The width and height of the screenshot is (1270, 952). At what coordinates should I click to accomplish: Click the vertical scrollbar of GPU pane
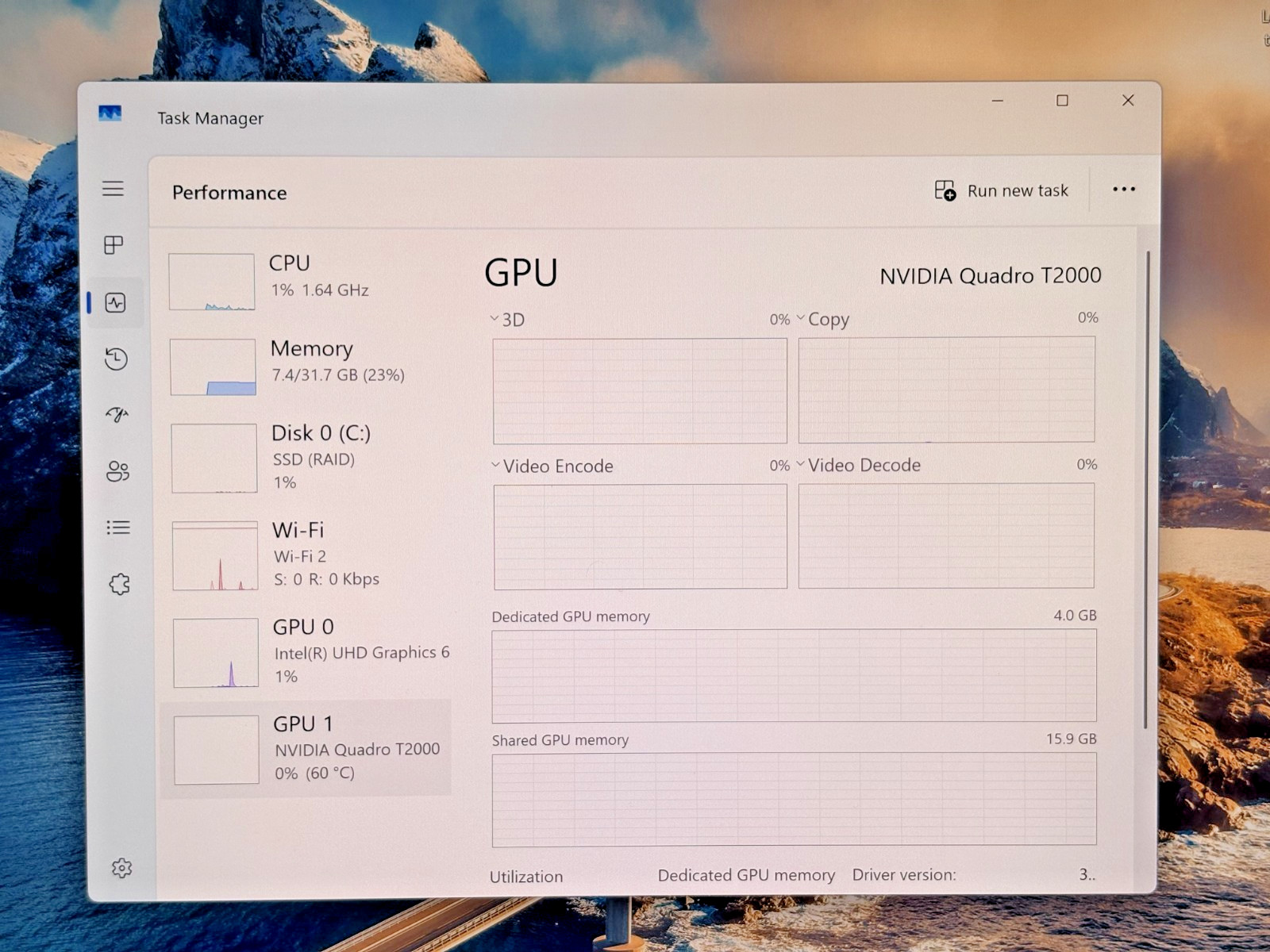click(x=1146, y=489)
